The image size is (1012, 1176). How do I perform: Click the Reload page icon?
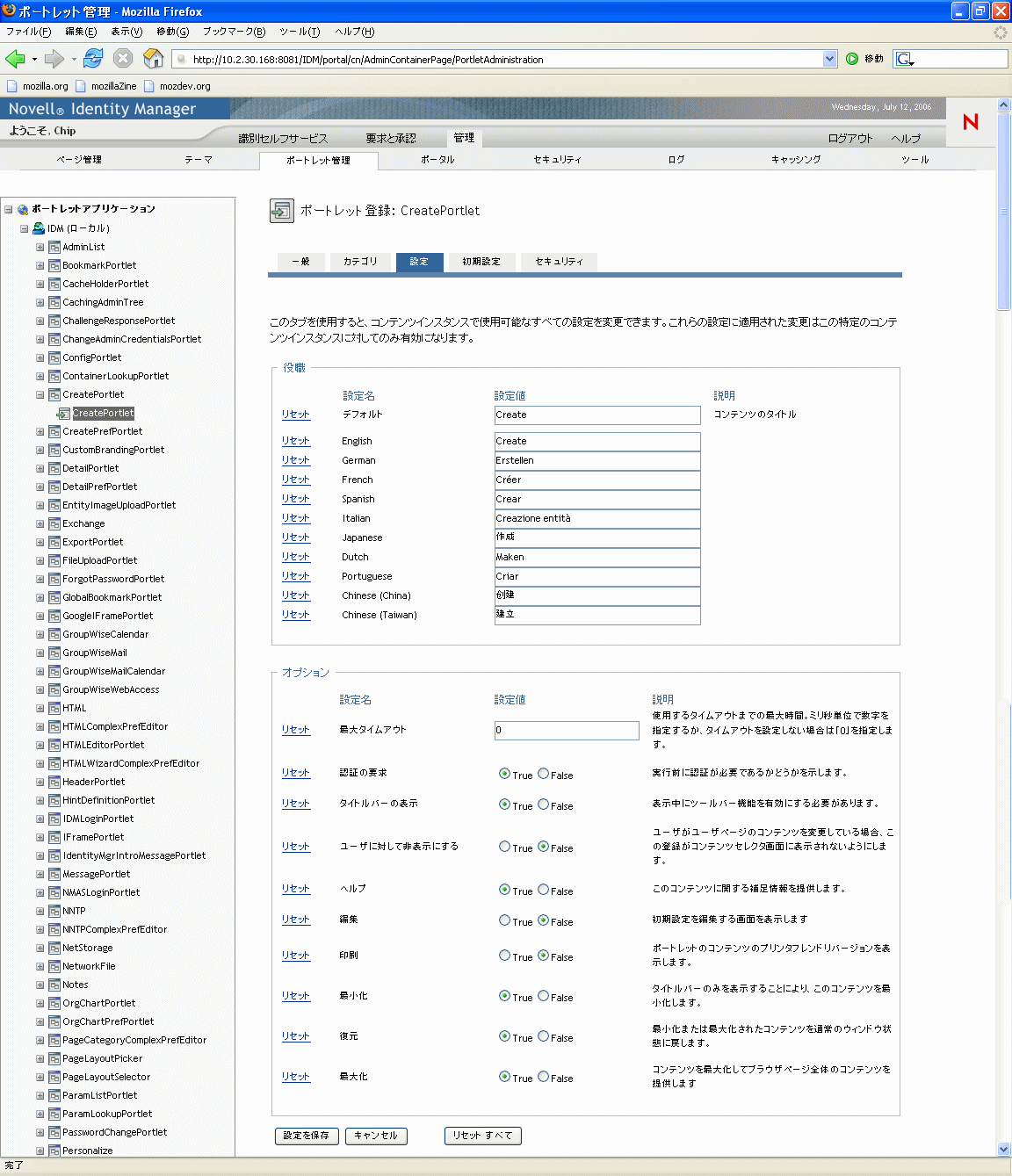point(93,59)
